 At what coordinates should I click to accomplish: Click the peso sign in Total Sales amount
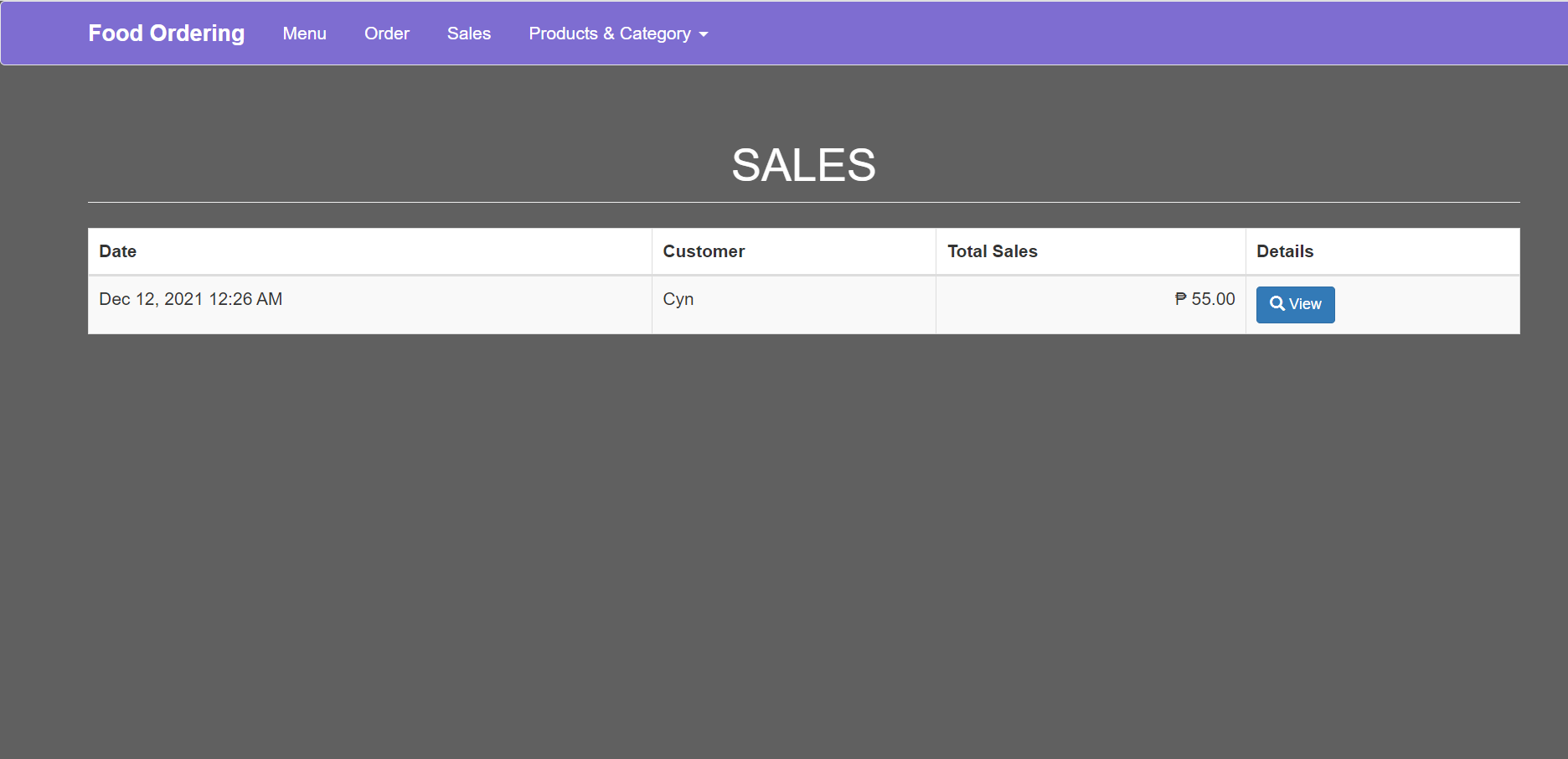[1180, 299]
